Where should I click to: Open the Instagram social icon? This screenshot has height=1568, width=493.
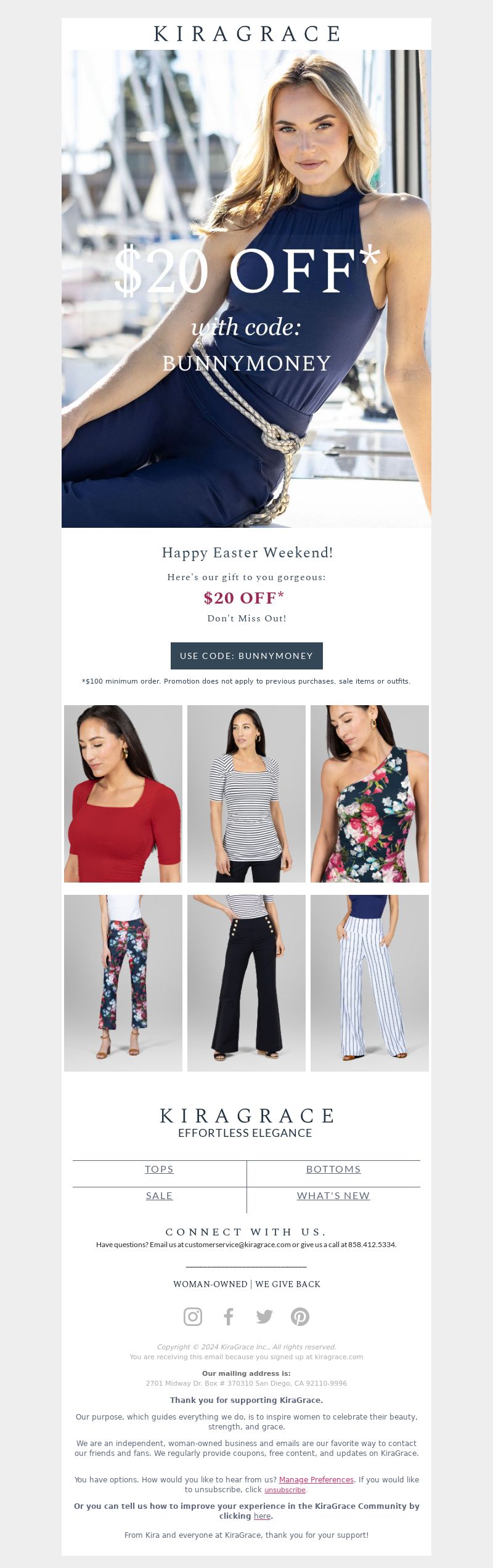tap(193, 1317)
